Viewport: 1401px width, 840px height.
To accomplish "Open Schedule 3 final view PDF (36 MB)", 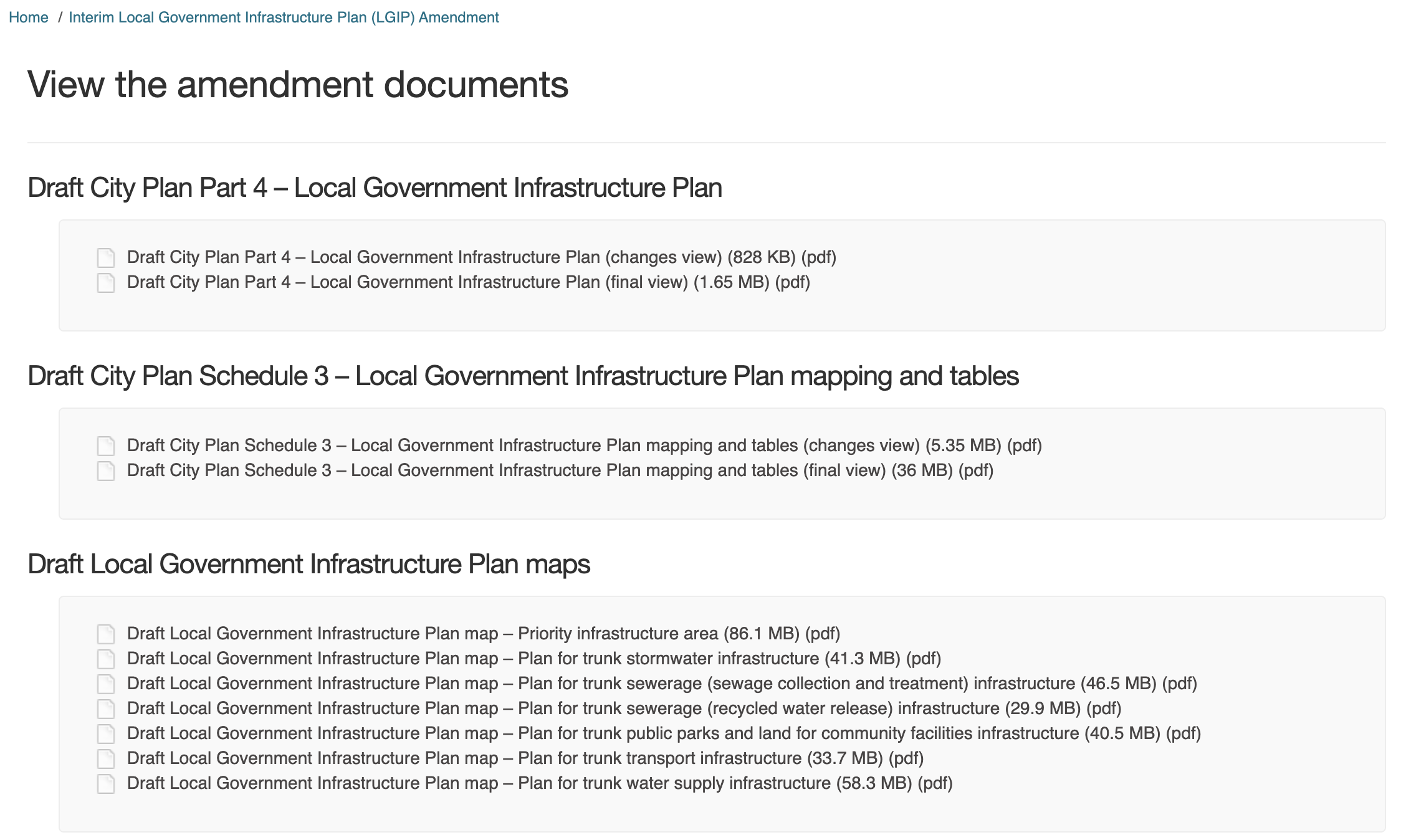I will [560, 470].
